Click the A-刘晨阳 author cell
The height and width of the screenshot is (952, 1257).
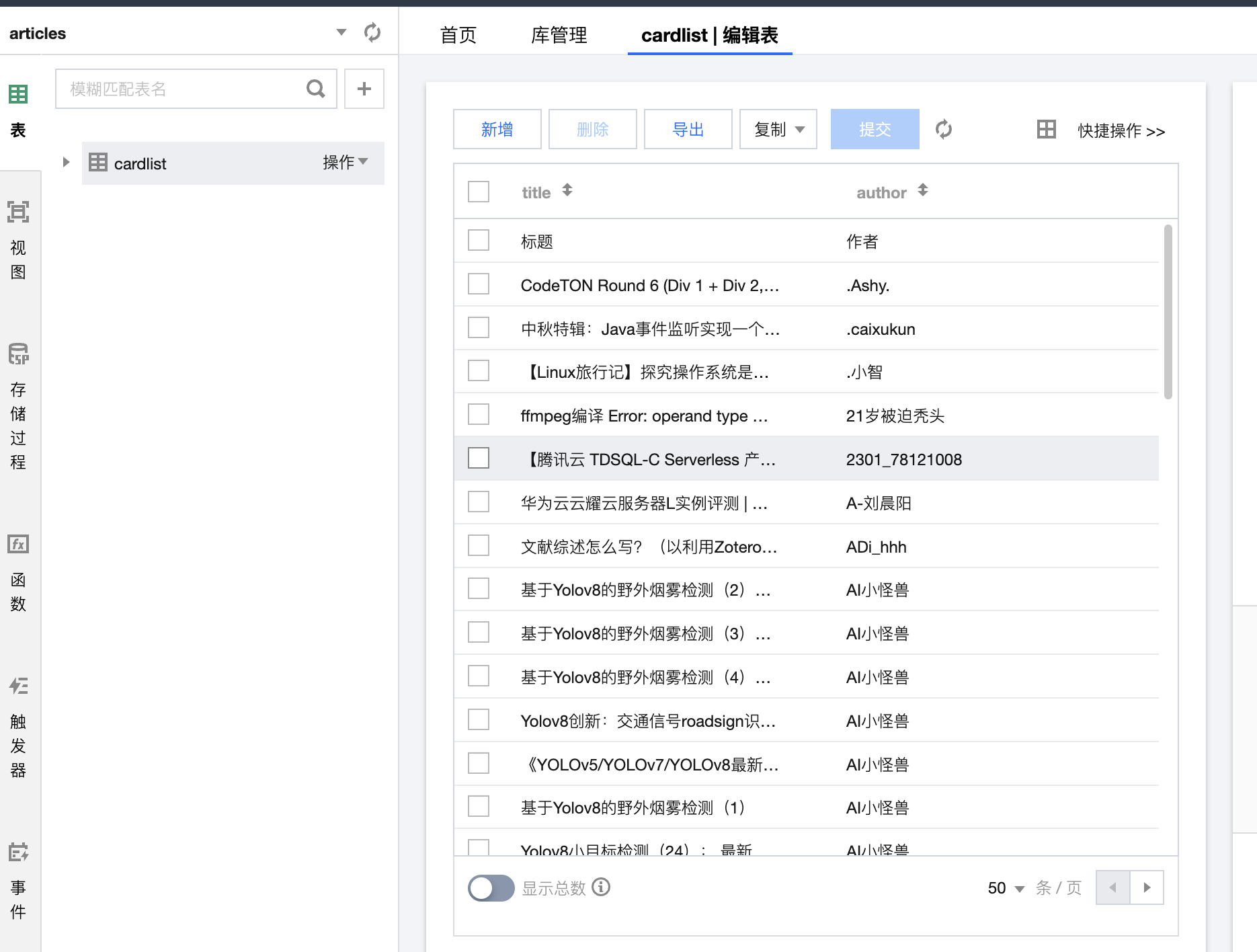pyautogui.click(x=879, y=504)
